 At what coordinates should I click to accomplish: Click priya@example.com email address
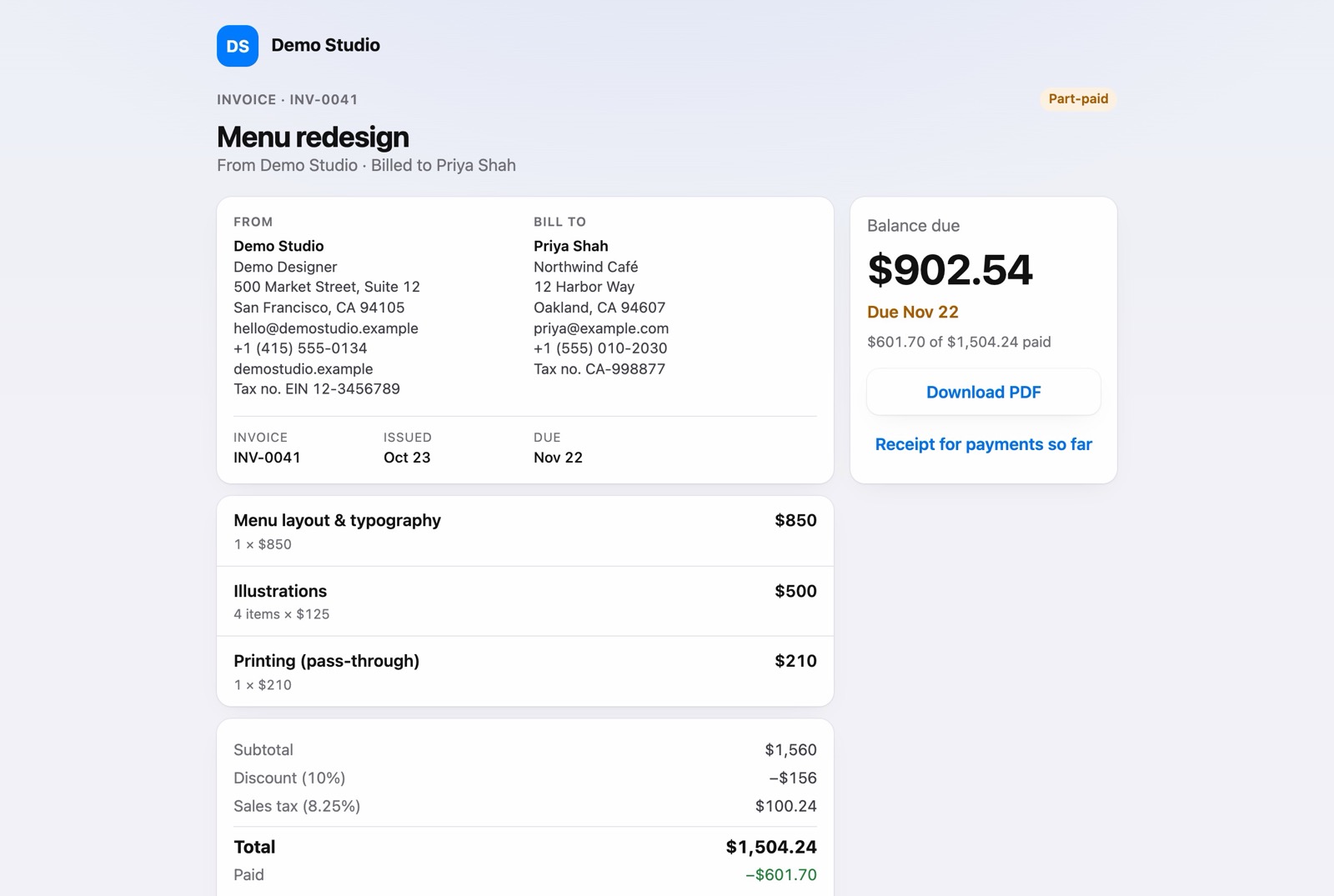[601, 328]
